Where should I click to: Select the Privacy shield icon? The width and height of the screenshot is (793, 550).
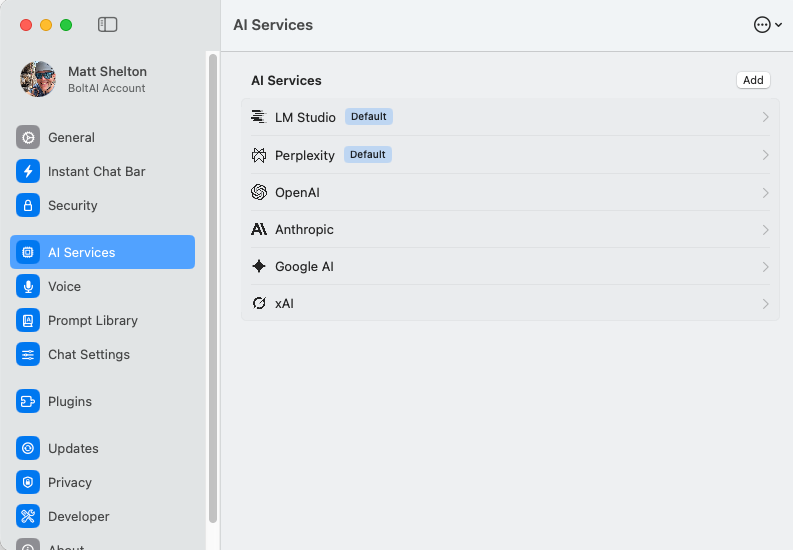[x=28, y=482]
